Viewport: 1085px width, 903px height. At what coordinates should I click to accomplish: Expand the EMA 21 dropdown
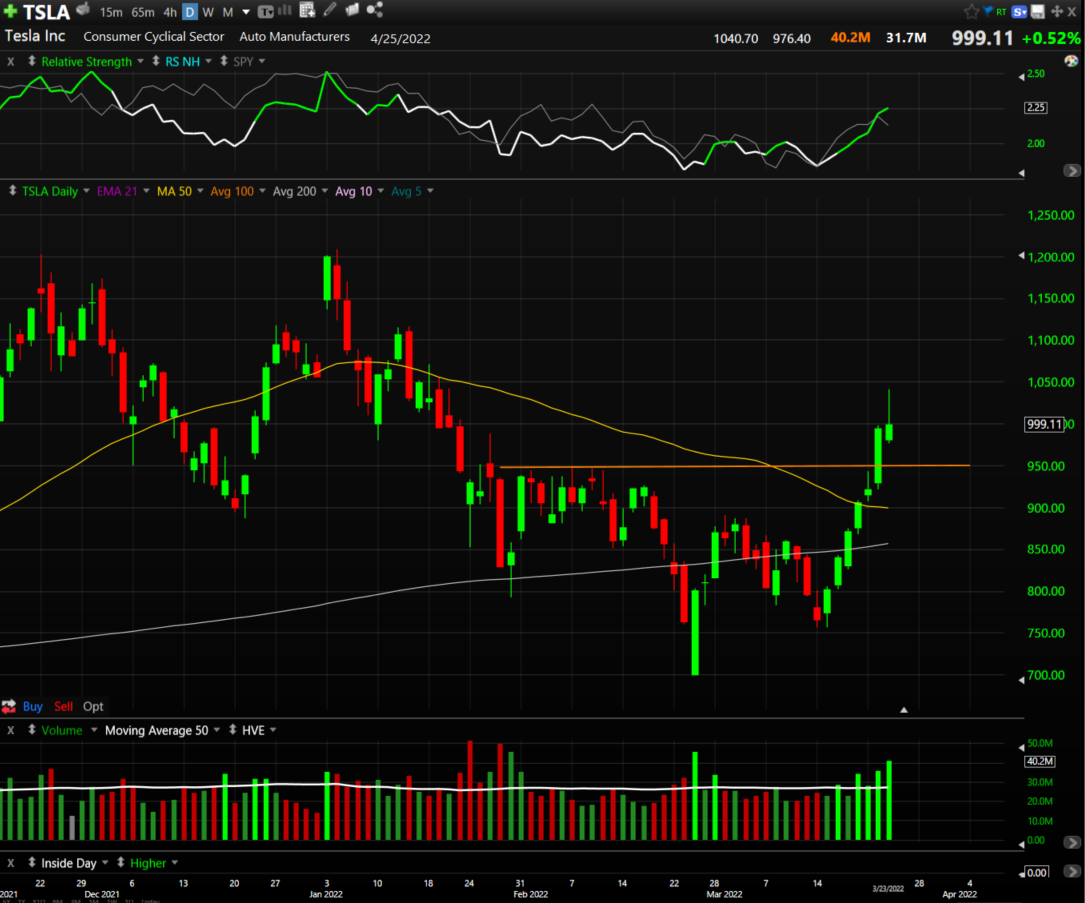[x=146, y=190]
